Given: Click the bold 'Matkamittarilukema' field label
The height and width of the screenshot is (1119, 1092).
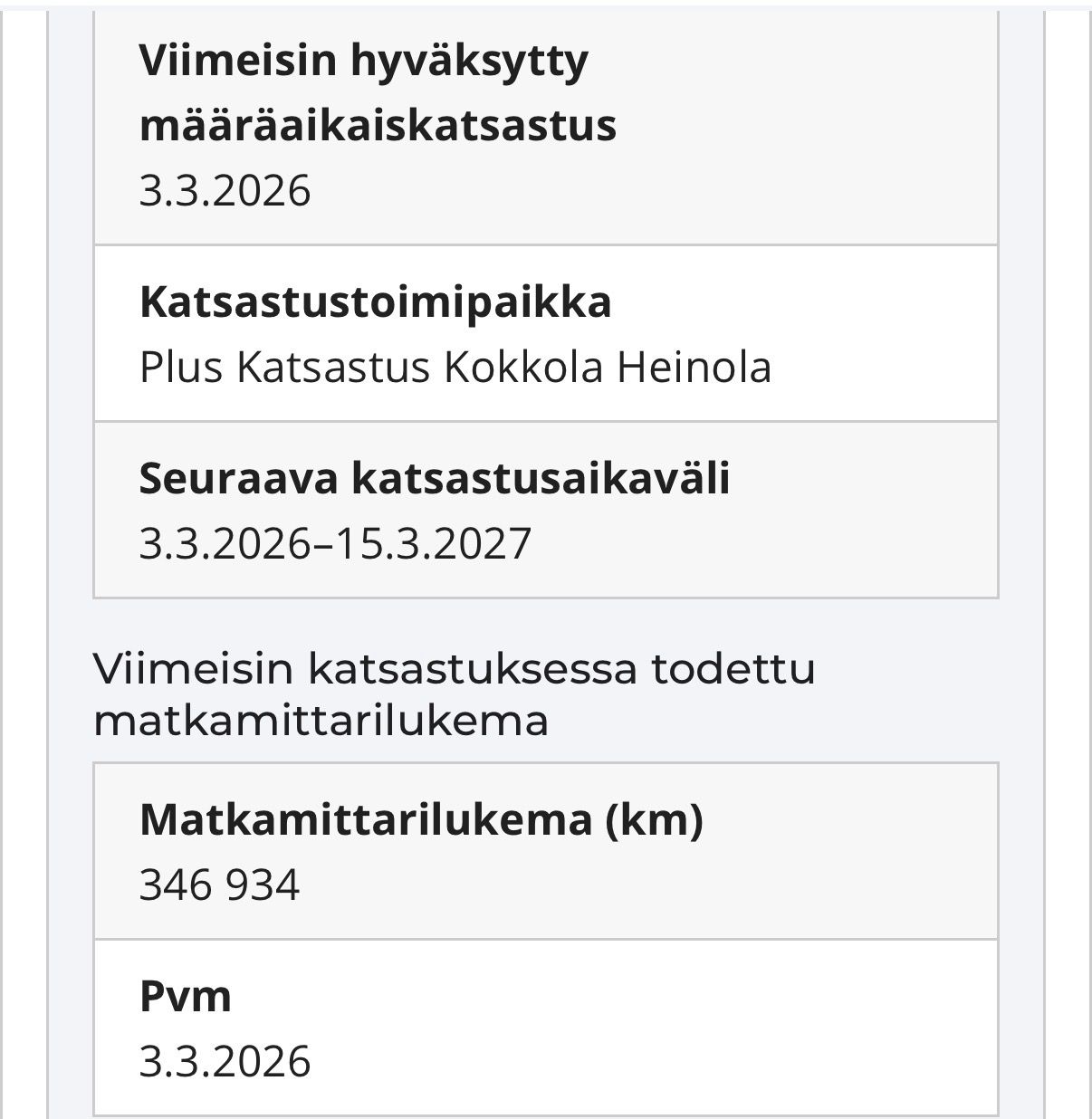Looking at the screenshot, I should click(x=366, y=819).
